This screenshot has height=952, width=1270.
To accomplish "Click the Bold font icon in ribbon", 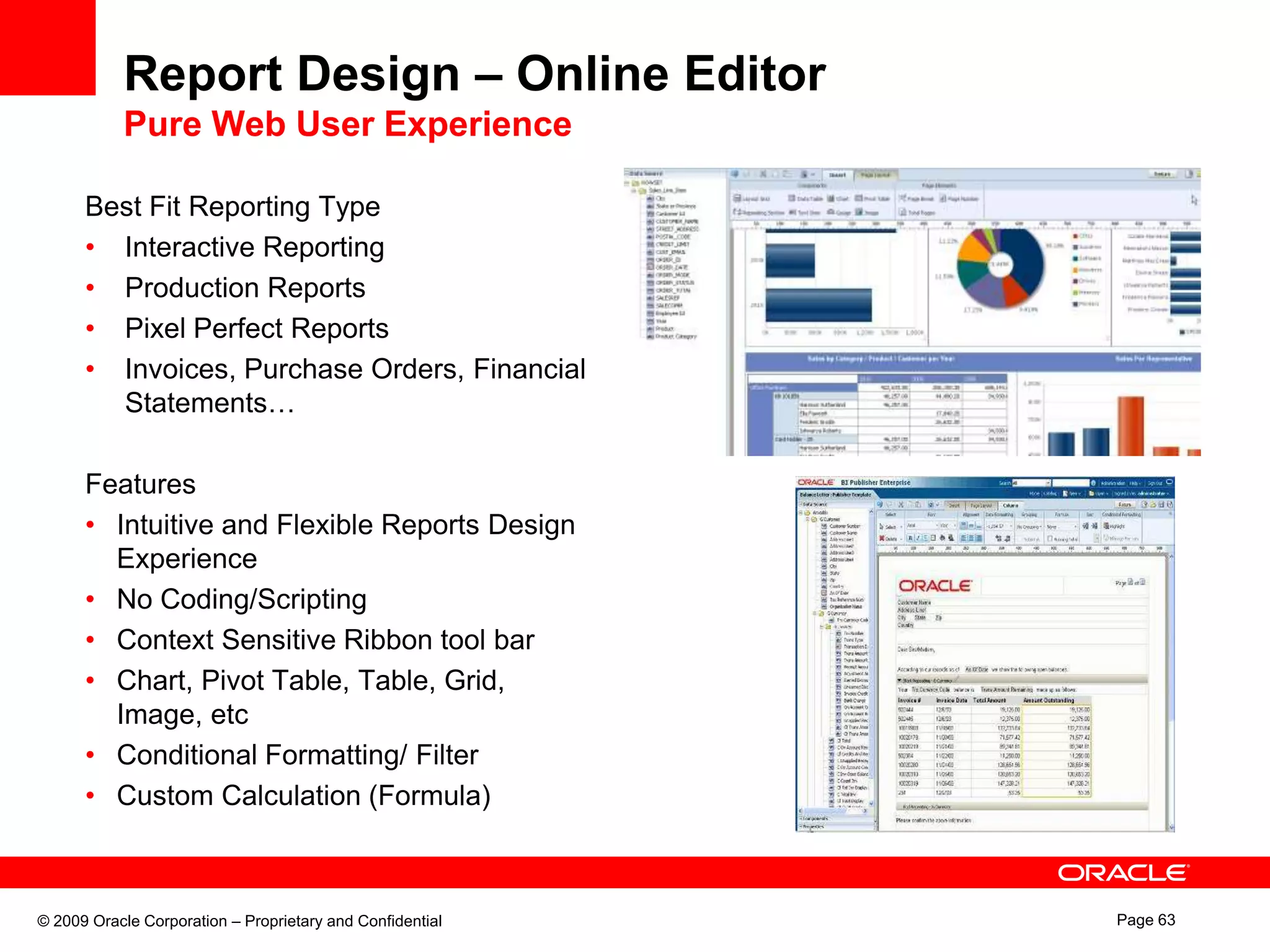I will 910,539.
